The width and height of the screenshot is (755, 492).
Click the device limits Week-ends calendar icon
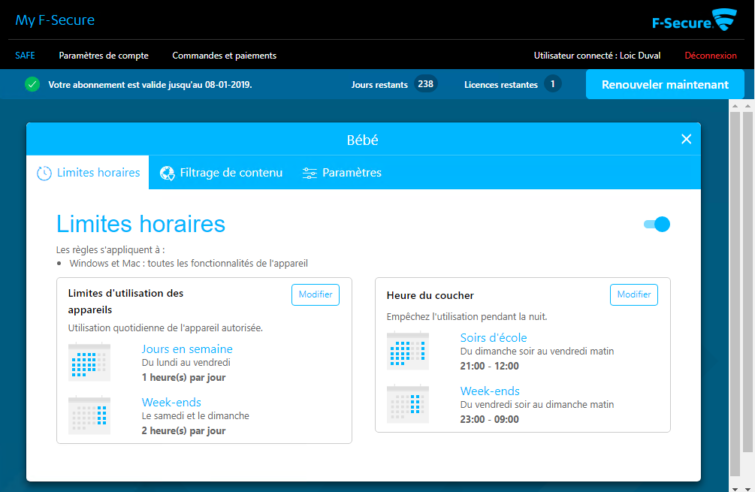(90, 415)
